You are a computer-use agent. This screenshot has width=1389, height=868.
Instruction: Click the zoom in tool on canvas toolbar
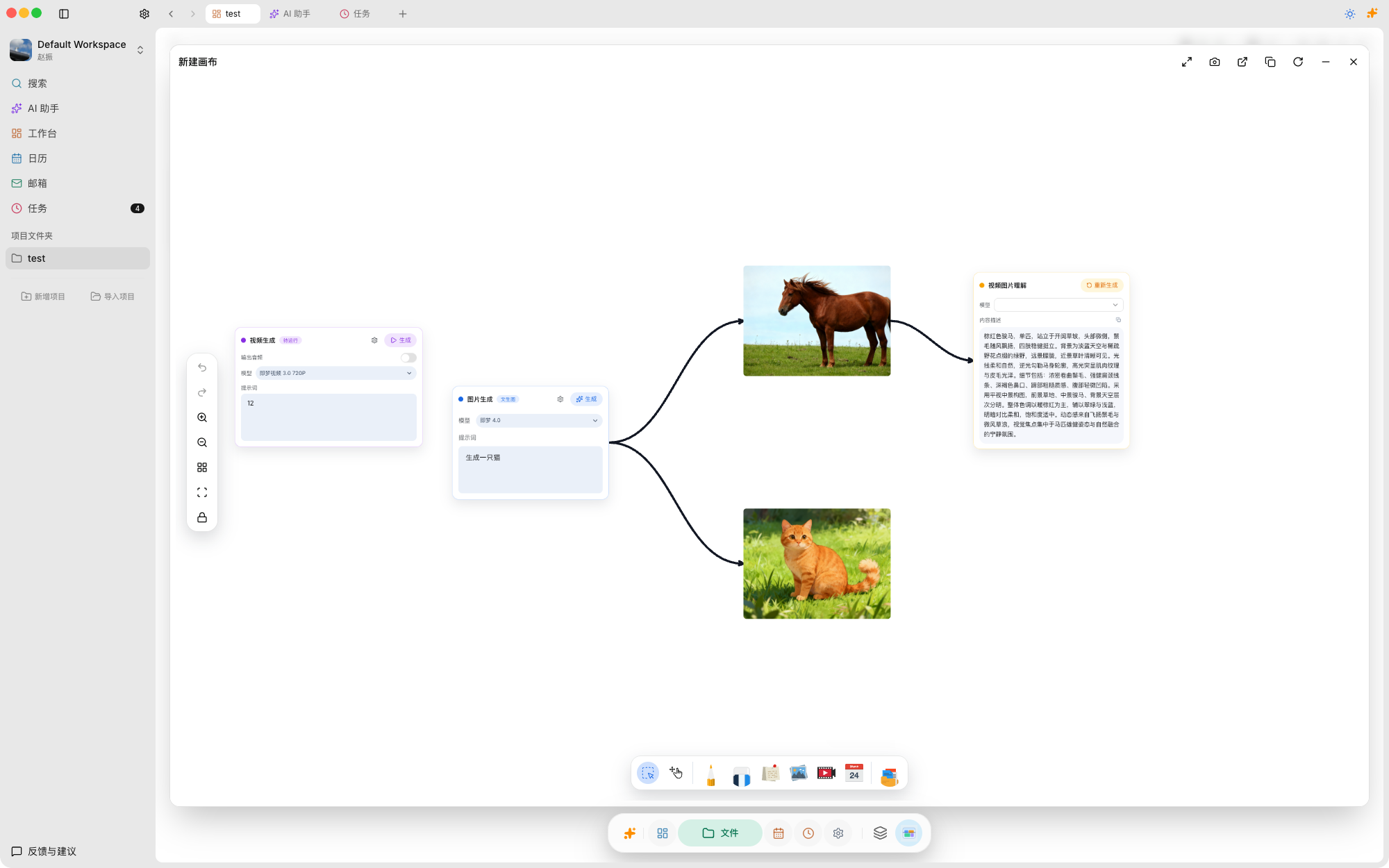point(202,417)
